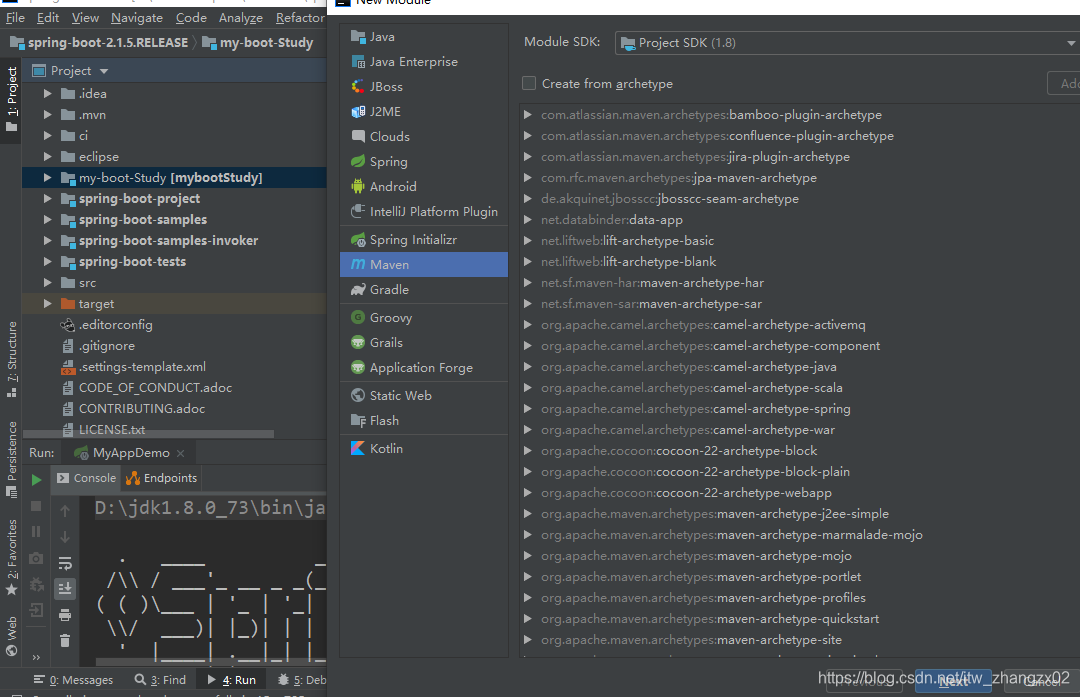The height and width of the screenshot is (697, 1080).
Task: Toggle scroll to end of console
Action: pyautogui.click(x=65, y=588)
